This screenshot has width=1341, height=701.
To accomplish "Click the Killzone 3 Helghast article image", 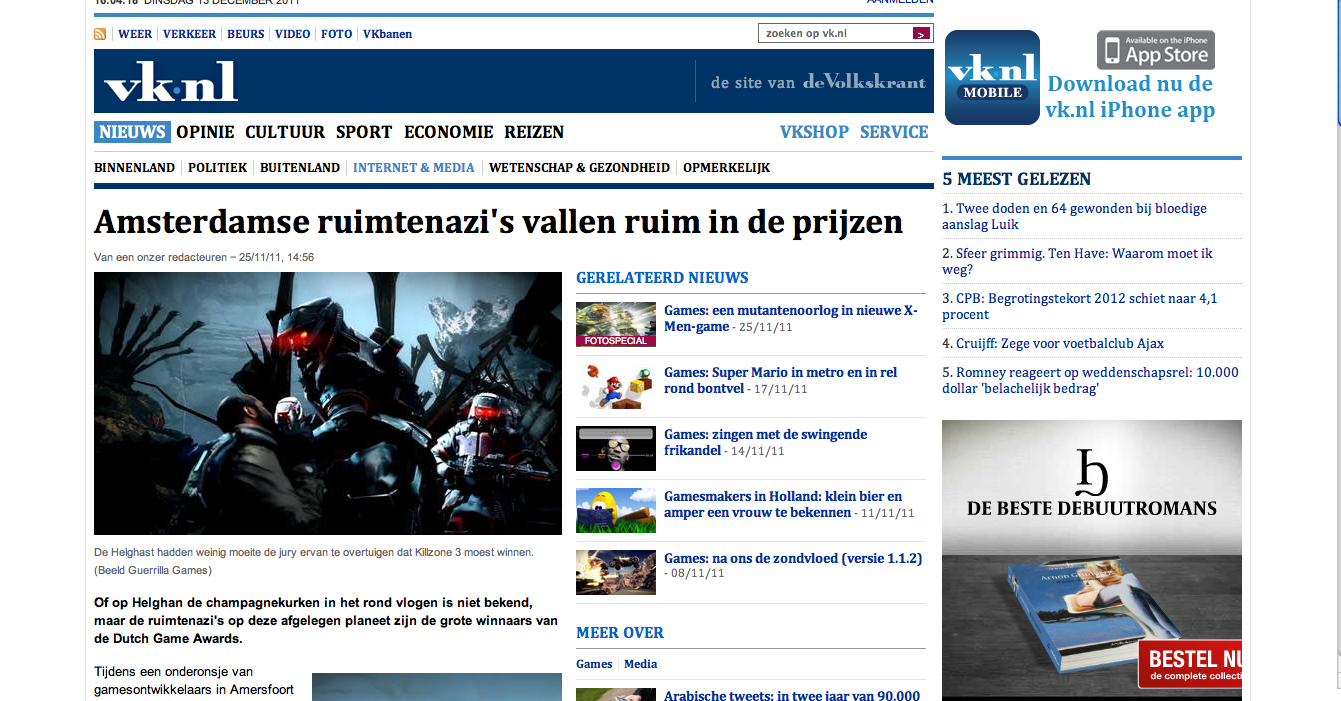I will pyautogui.click(x=328, y=404).
